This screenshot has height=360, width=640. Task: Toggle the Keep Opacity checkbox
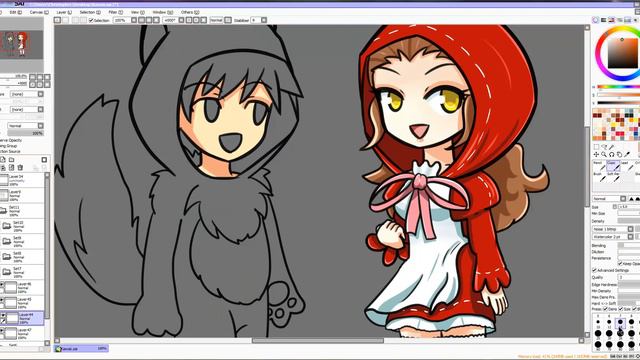(x=620, y=264)
